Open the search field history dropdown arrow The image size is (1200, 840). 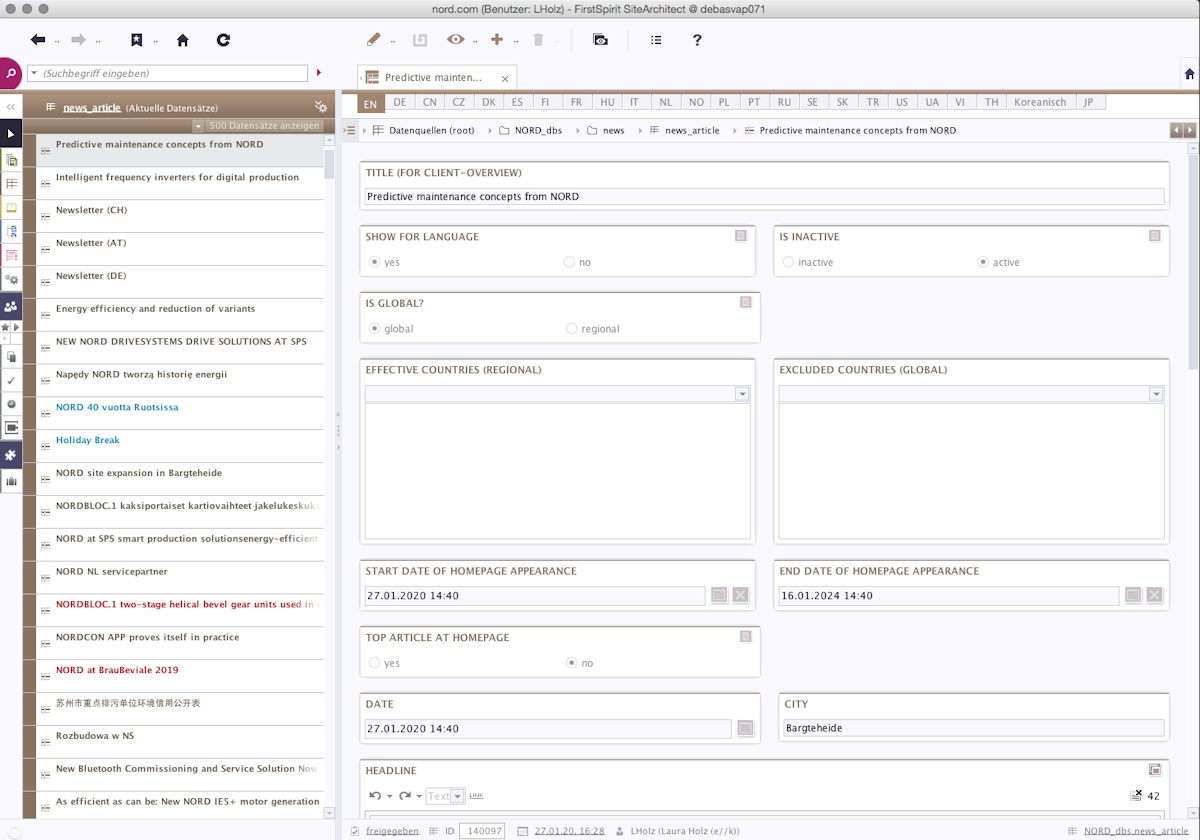[x=34, y=73]
